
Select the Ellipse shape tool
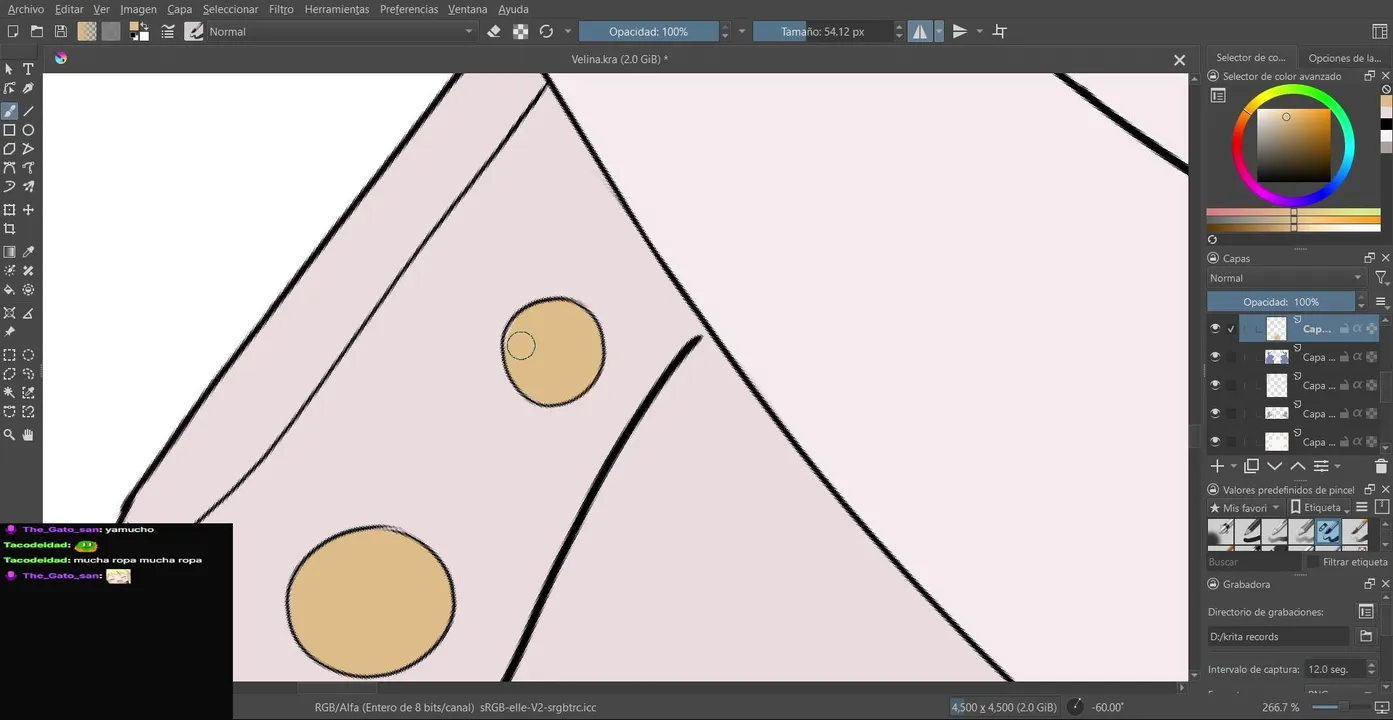tap(28, 130)
